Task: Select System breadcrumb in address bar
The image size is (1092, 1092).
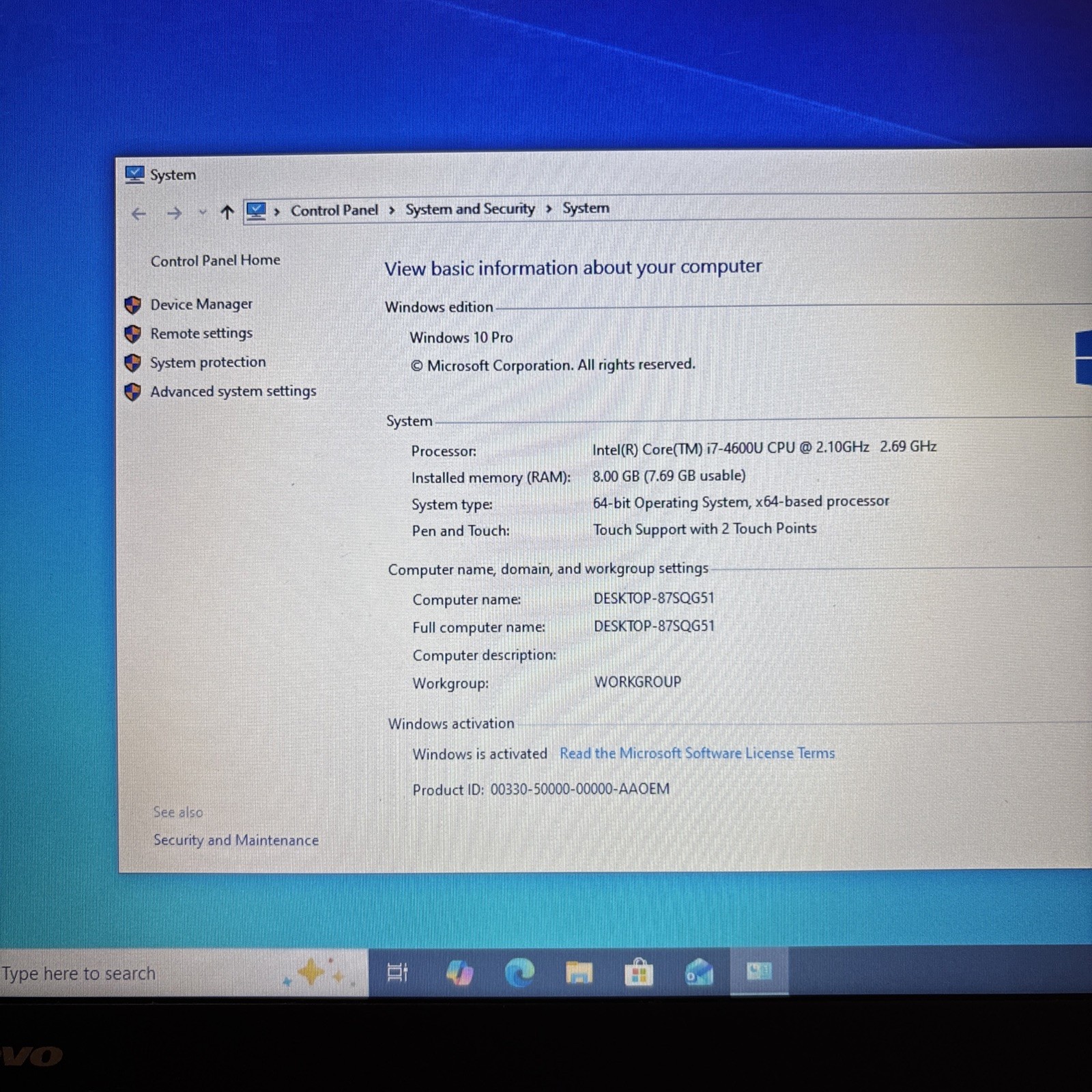Action: point(586,208)
